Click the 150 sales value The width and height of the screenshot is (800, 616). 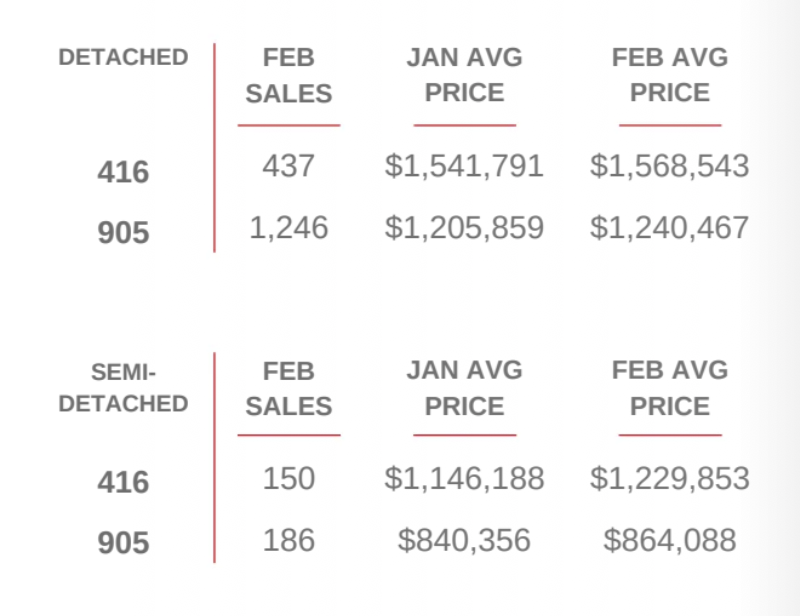click(x=288, y=478)
